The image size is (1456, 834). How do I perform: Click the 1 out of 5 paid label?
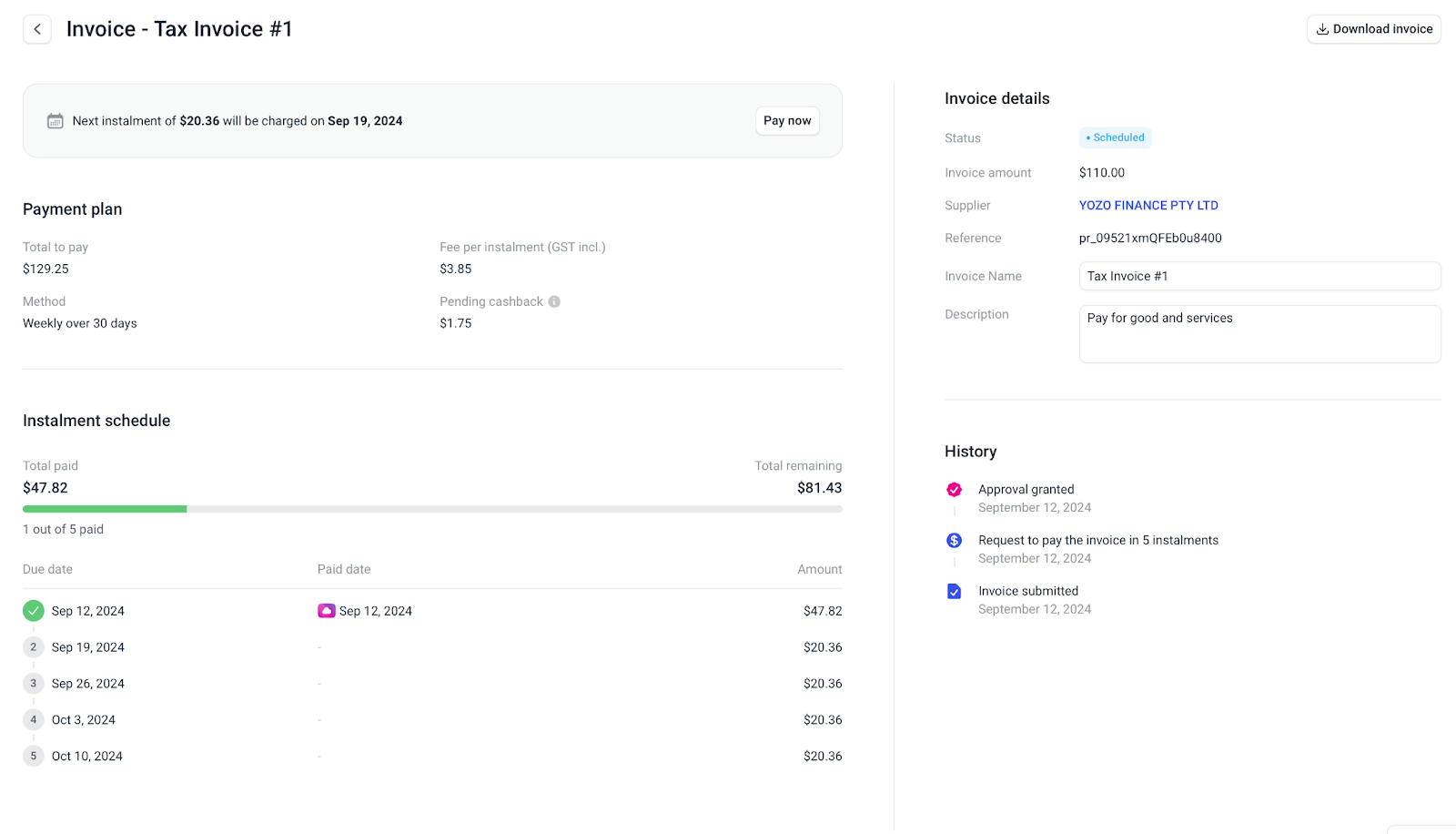63,530
